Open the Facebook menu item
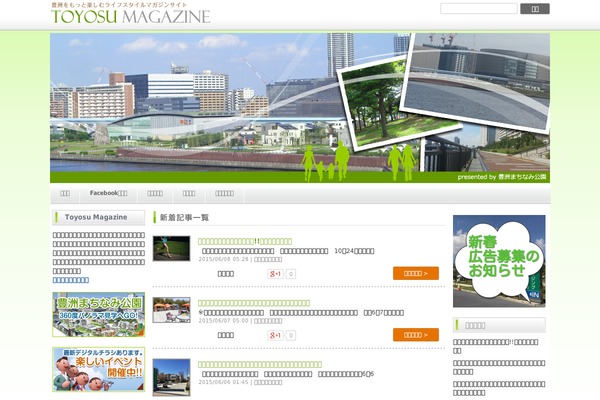Screen dimensions: 600x400 tap(108, 193)
